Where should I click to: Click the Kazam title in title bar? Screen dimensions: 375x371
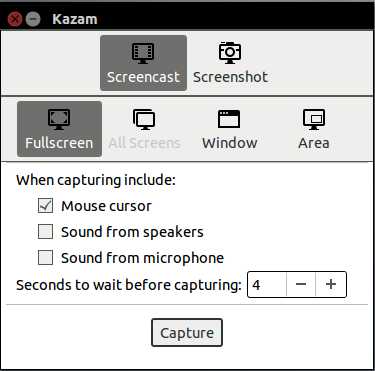click(75, 19)
